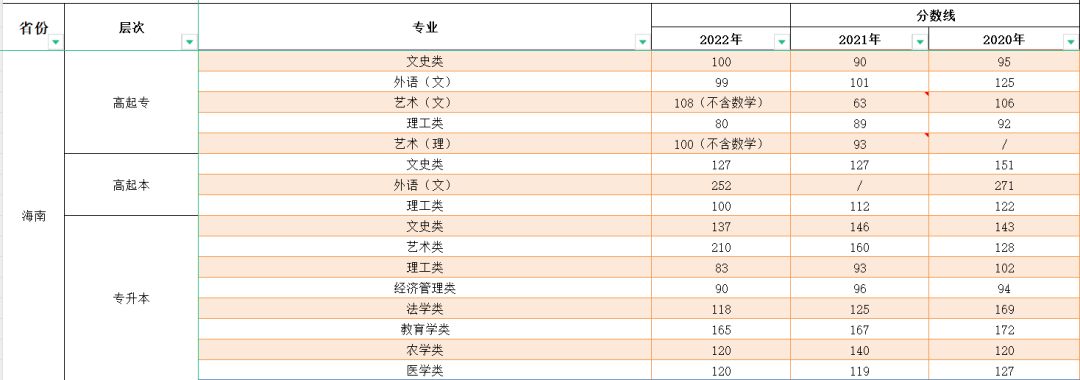1080x380 pixels.
Task: Select the 2022 score 83 cell
Action: (721, 268)
